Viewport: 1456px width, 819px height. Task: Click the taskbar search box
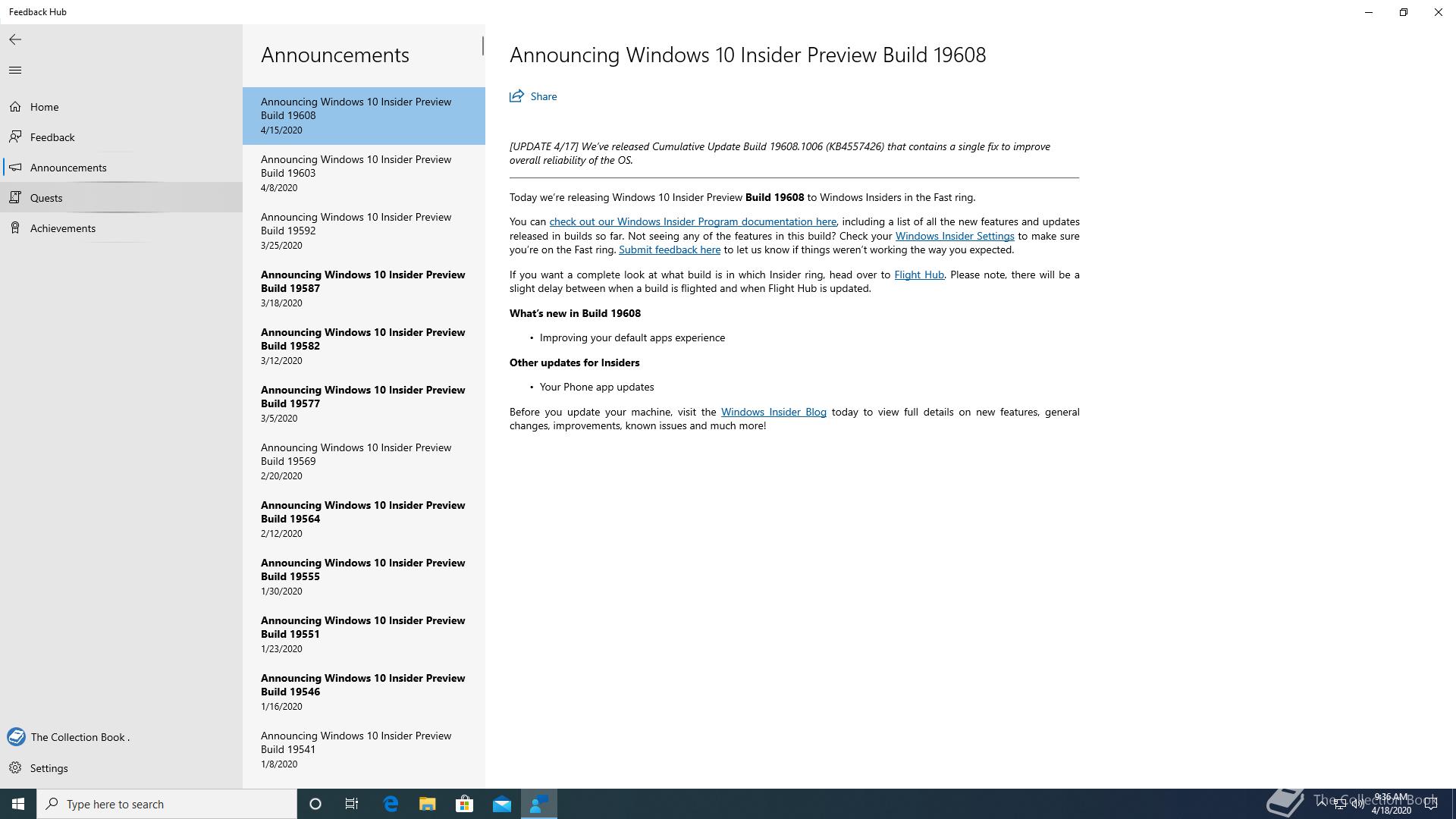[x=167, y=804]
